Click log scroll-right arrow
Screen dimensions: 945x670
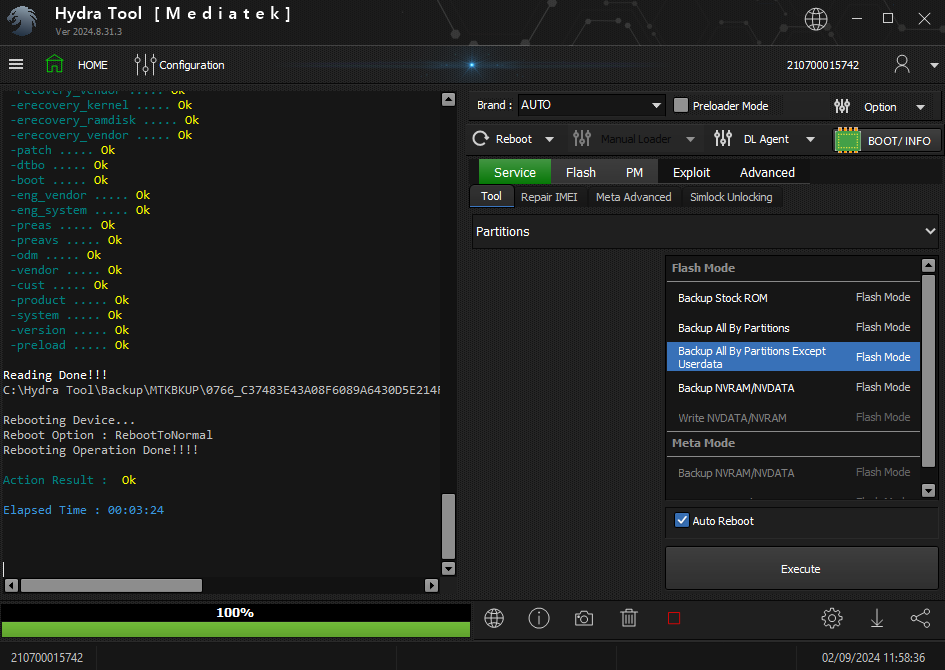[431, 585]
